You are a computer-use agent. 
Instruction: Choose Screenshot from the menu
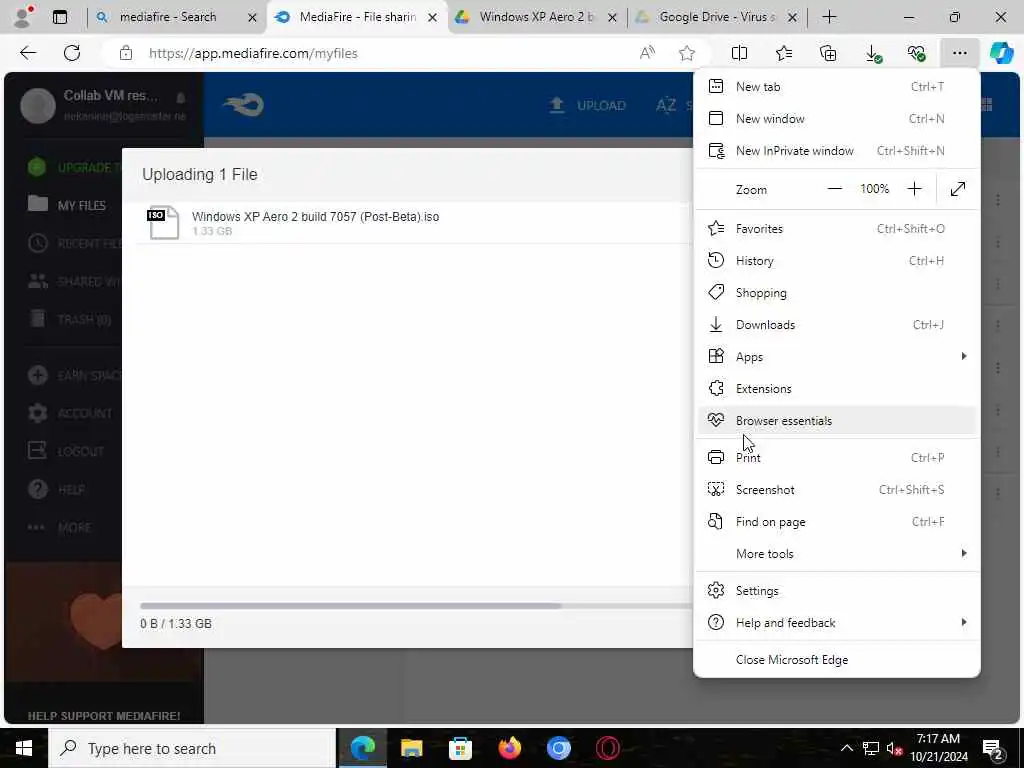tap(837, 490)
